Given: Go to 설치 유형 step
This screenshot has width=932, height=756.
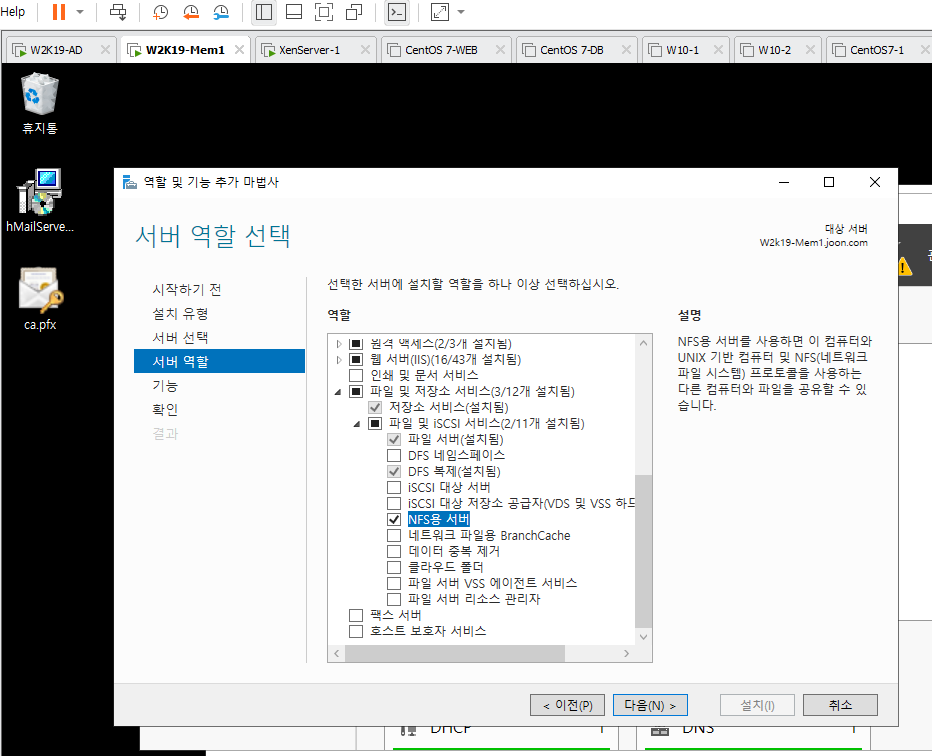Looking at the screenshot, I should coord(180,313).
